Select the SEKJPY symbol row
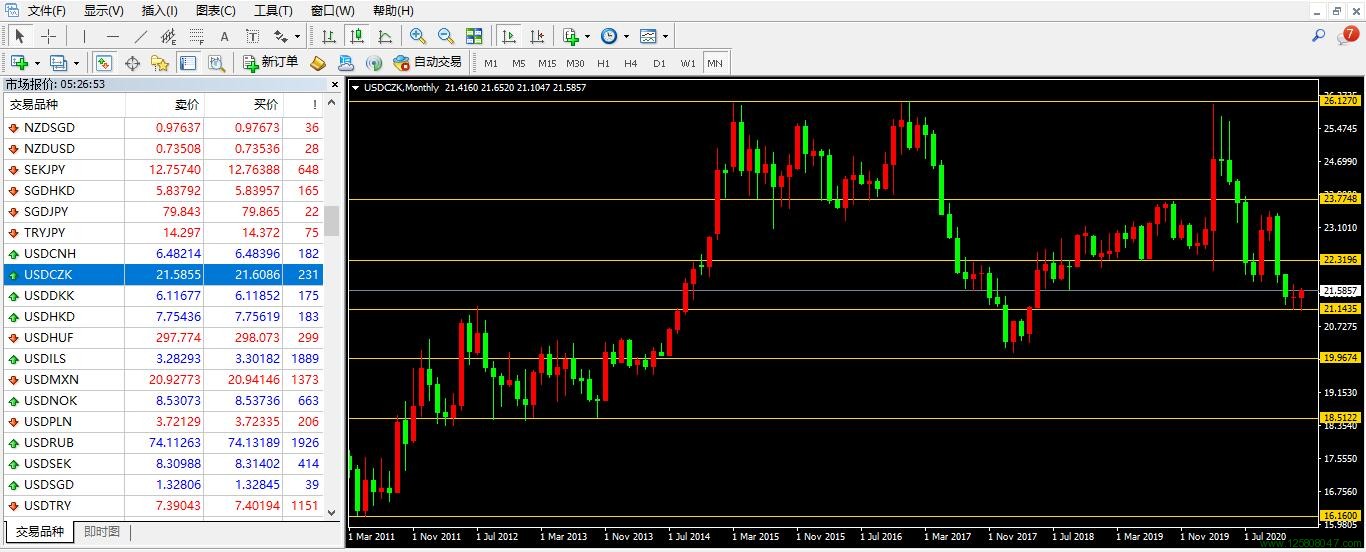Image resolution: width=1366 pixels, height=552 pixels. pos(164,170)
